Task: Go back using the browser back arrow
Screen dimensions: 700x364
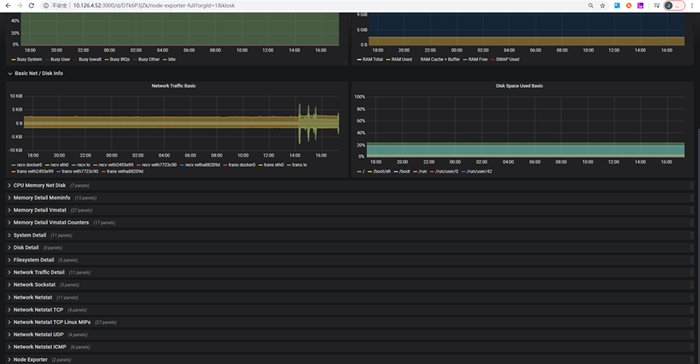Action: tap(8, 5)
